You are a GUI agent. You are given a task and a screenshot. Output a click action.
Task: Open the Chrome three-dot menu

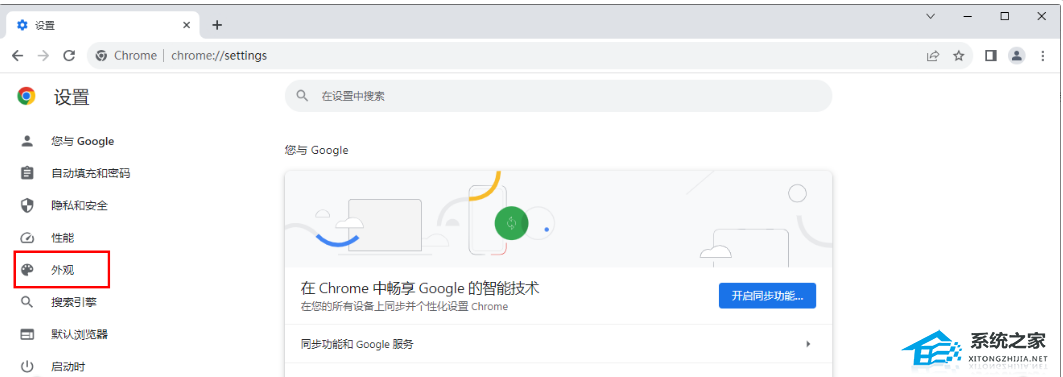tap(1043, 56)
